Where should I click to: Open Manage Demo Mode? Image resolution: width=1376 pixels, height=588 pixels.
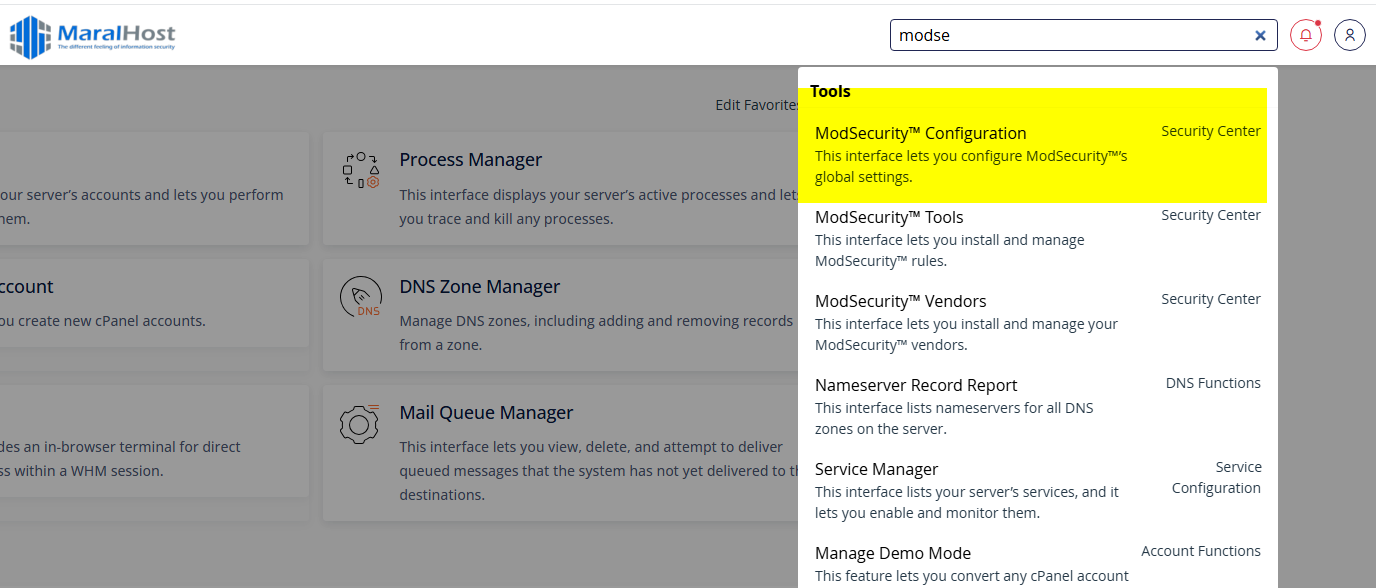pyautogui.click(x=893, y=553)
